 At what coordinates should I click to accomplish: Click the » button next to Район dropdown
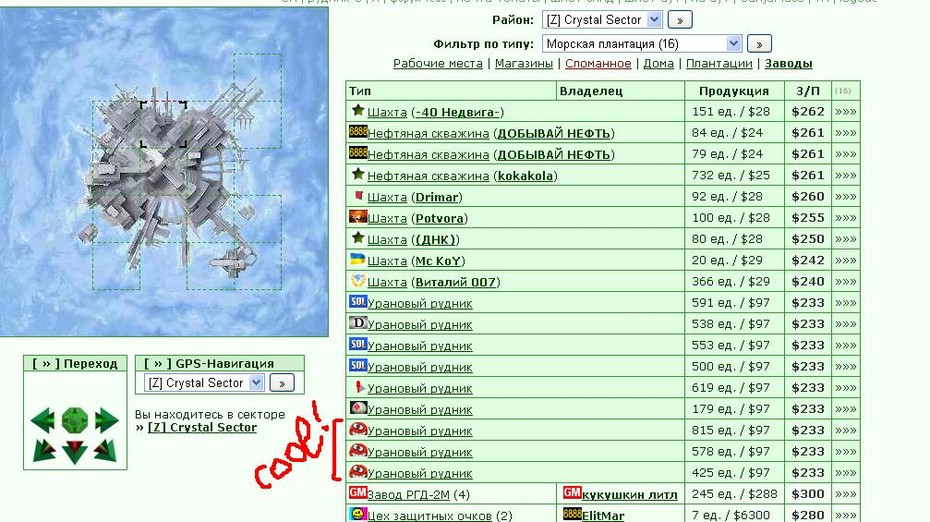[x=680, y=20]
